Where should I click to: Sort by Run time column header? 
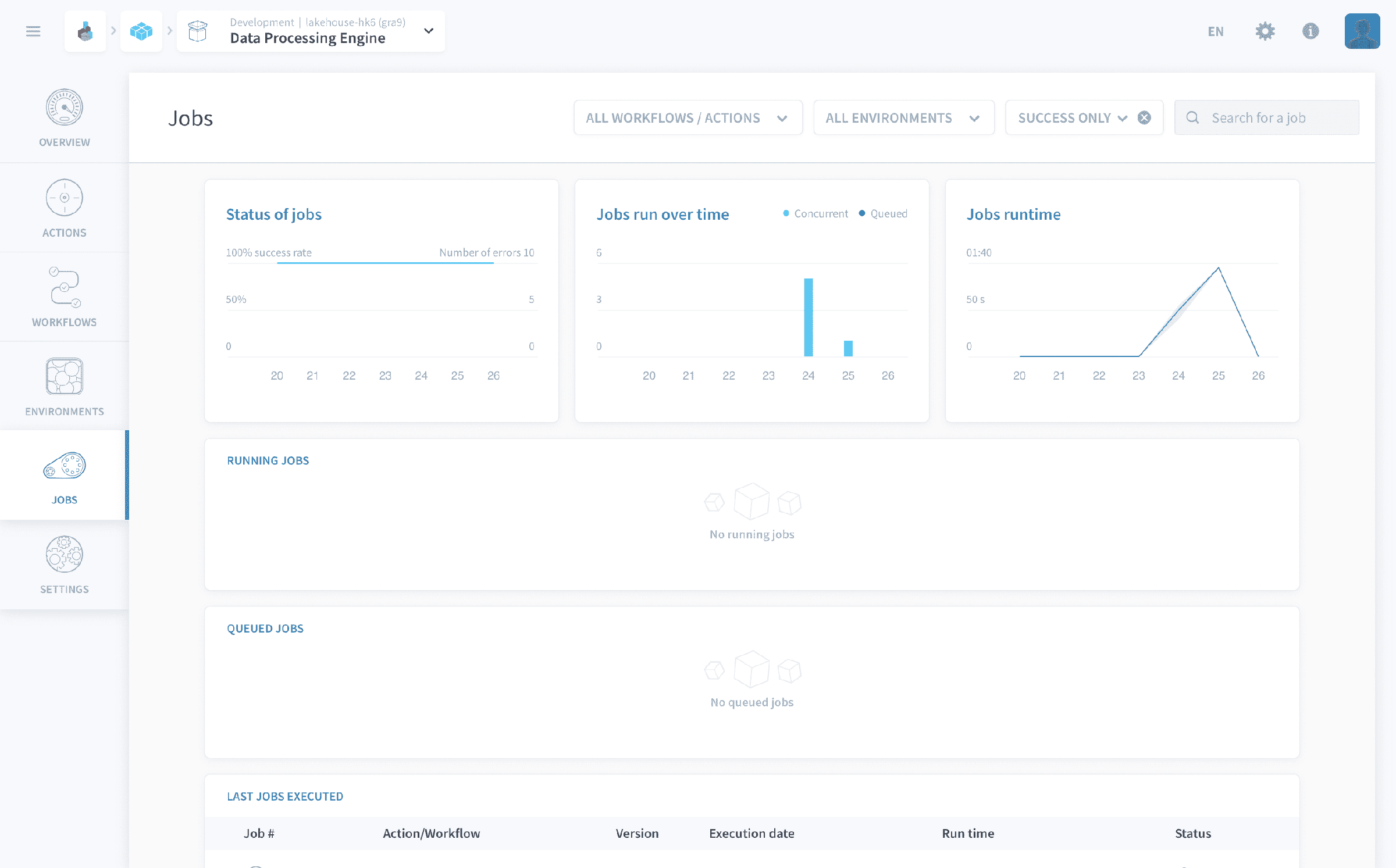tap(968, 834)
